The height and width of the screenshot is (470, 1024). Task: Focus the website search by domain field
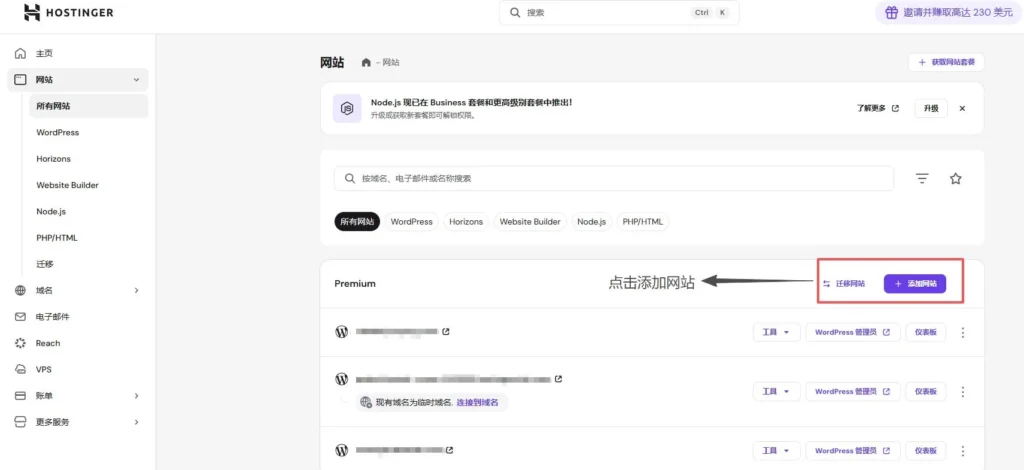(614, 178)
